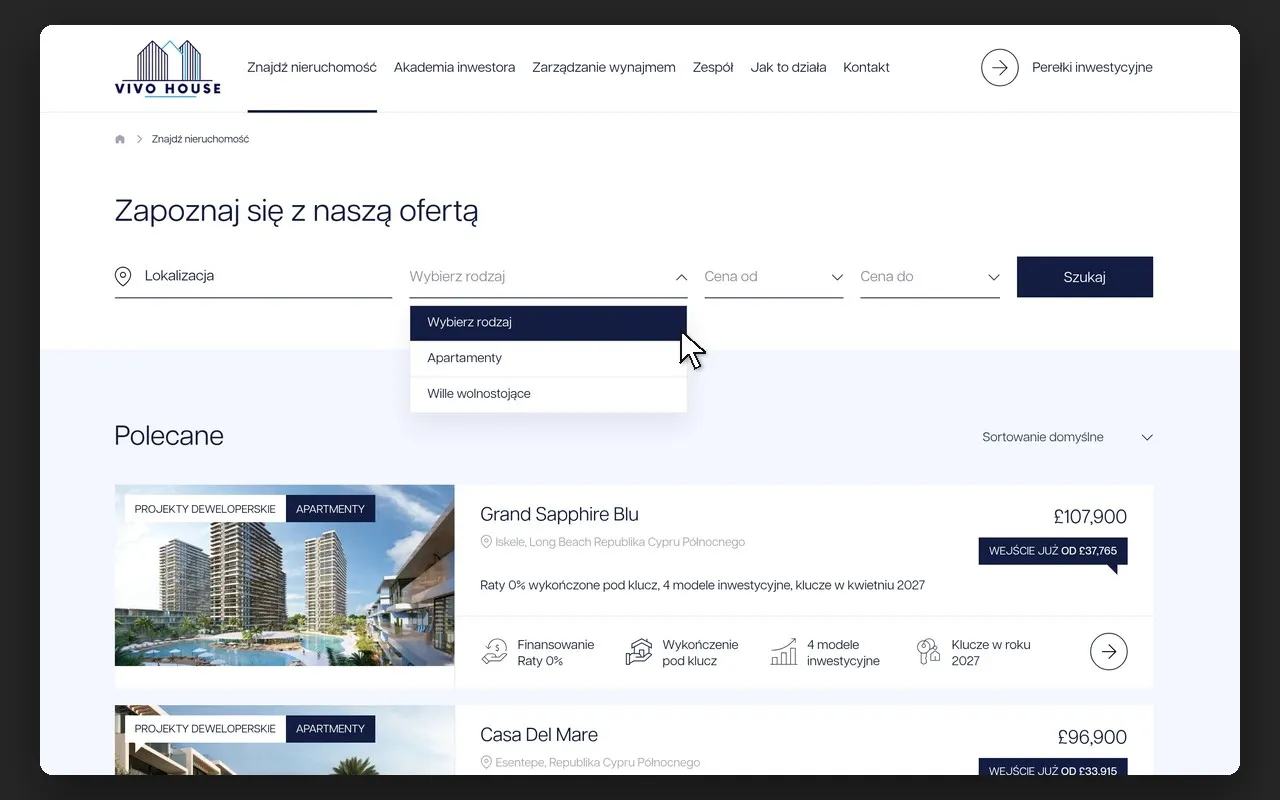The width and height of the screenshot is (1280, 800).
Task: Open the Perełki inwestycyjne link
Action: tap(1092, 68)
